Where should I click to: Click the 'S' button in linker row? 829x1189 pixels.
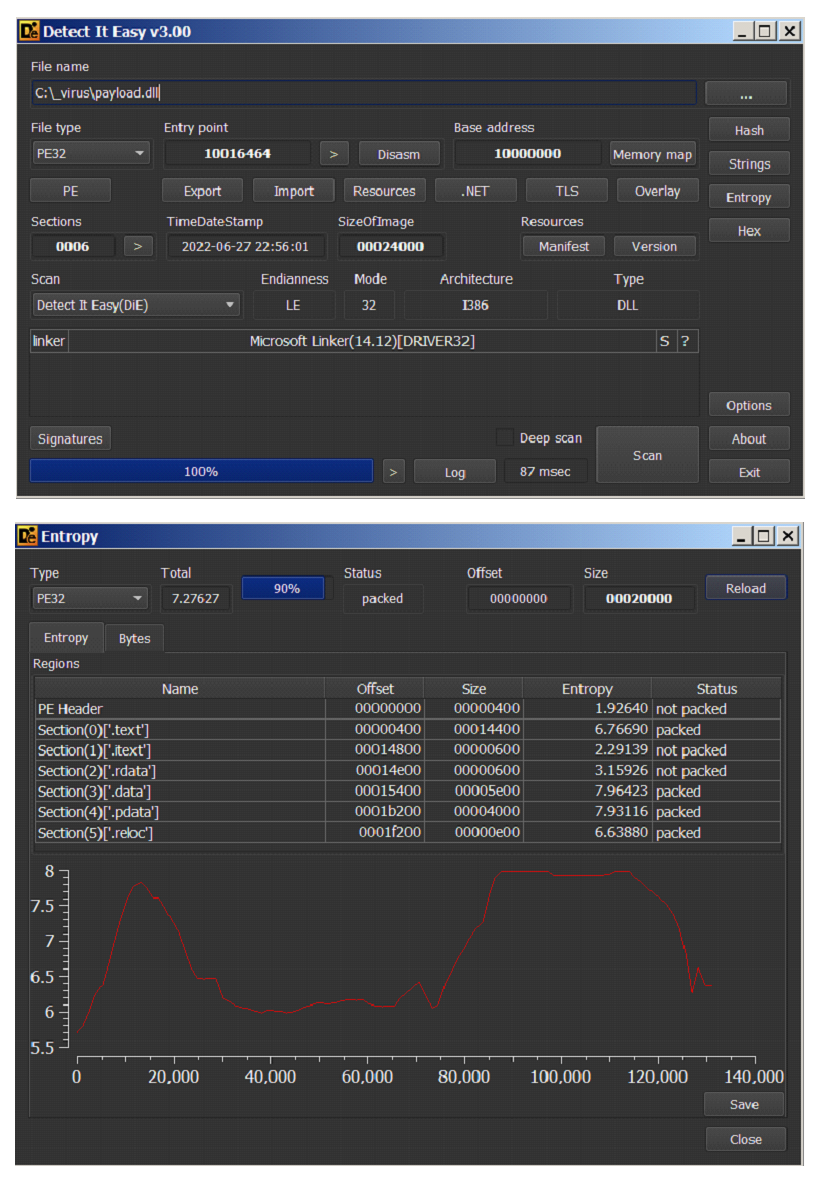[x=664, y=341]
